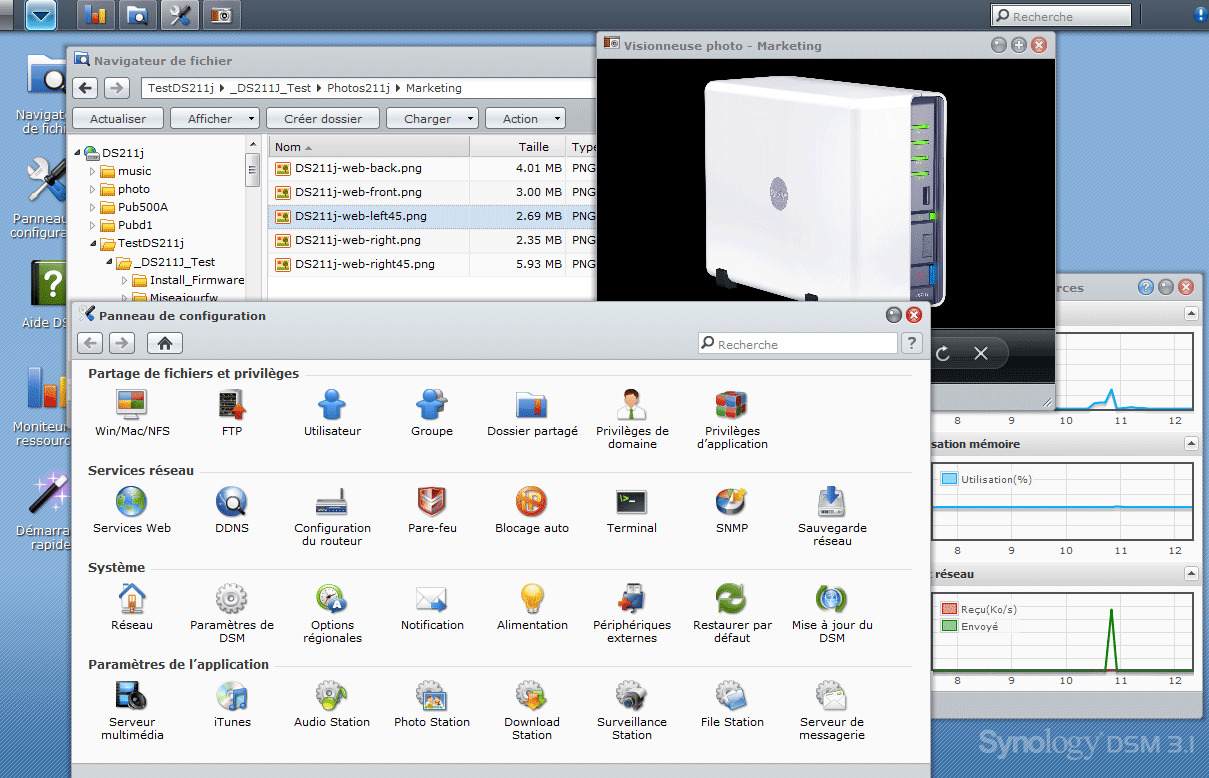Open the Terminal settings
This screenshot has height=778, width=1209.
coord(632,510)
